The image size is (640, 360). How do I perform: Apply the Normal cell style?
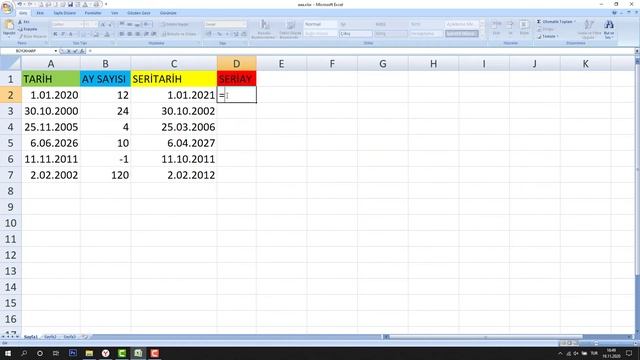[x=320, y=24]
